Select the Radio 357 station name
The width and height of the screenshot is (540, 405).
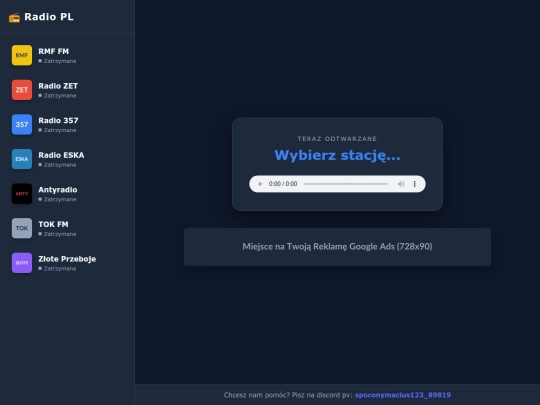click(58, 121)
